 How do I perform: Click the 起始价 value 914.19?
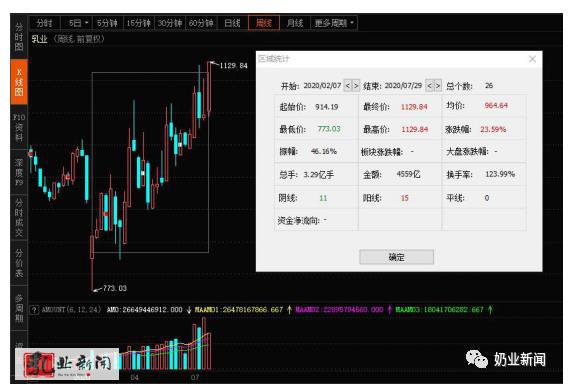(x=327, y=107)
